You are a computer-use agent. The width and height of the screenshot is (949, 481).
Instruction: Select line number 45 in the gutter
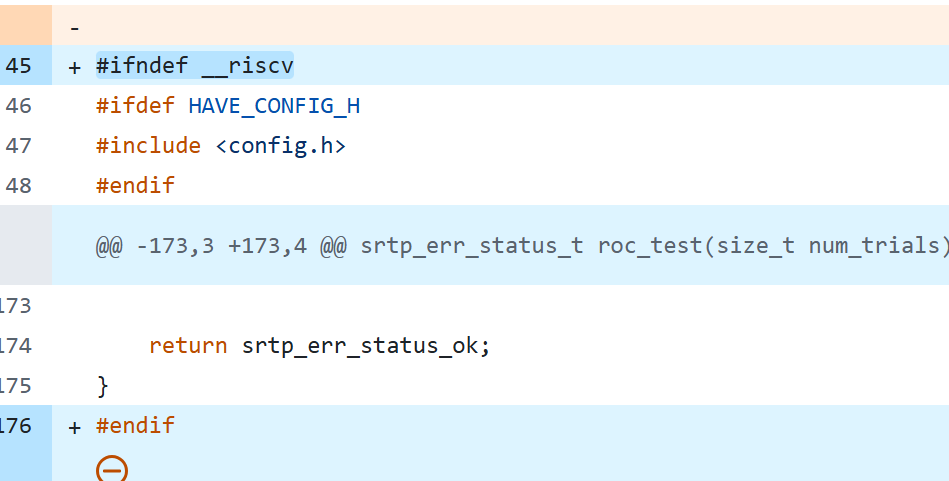point(19,66)
